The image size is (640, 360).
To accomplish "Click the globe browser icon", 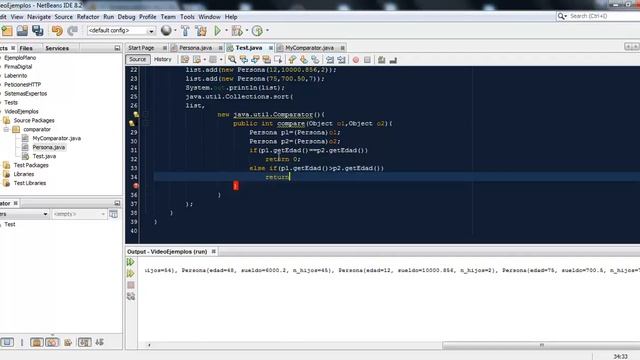I will point(166,30).
